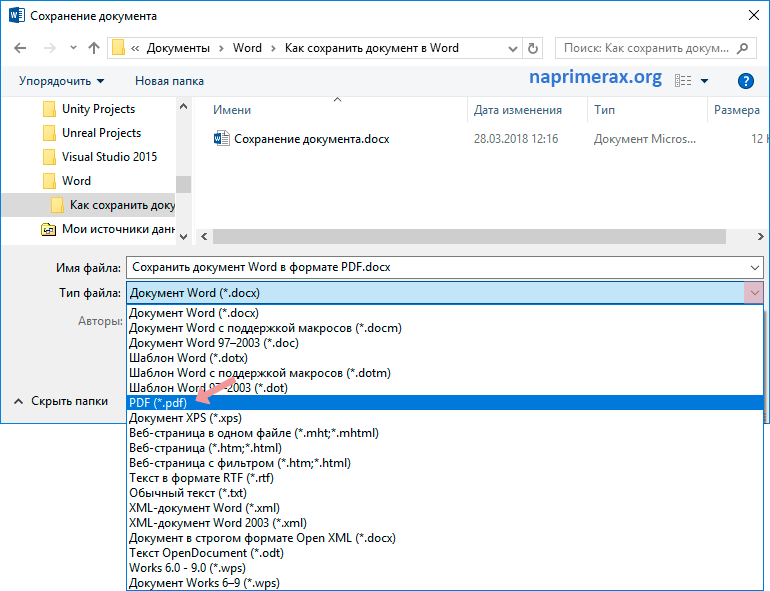Image resolution: width=770 pixels, height=591 pixels.
Task: Go up one folder level arrow
Action: (x=94, y=48)
